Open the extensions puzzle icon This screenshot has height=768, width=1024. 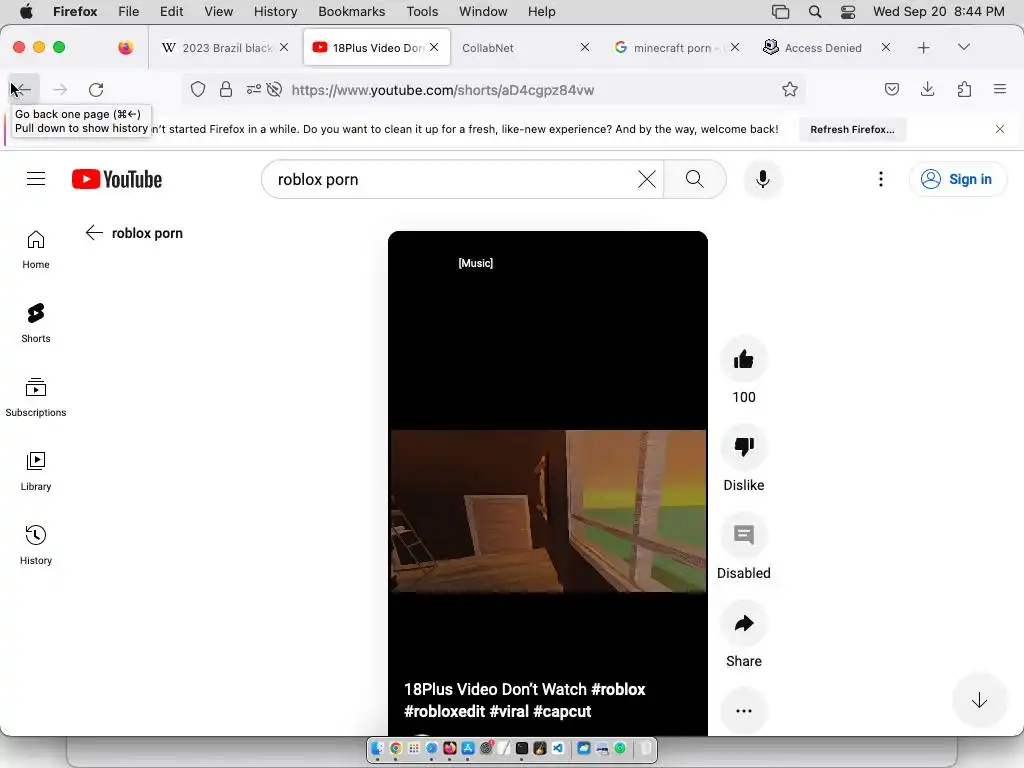[x=964, y=89]
